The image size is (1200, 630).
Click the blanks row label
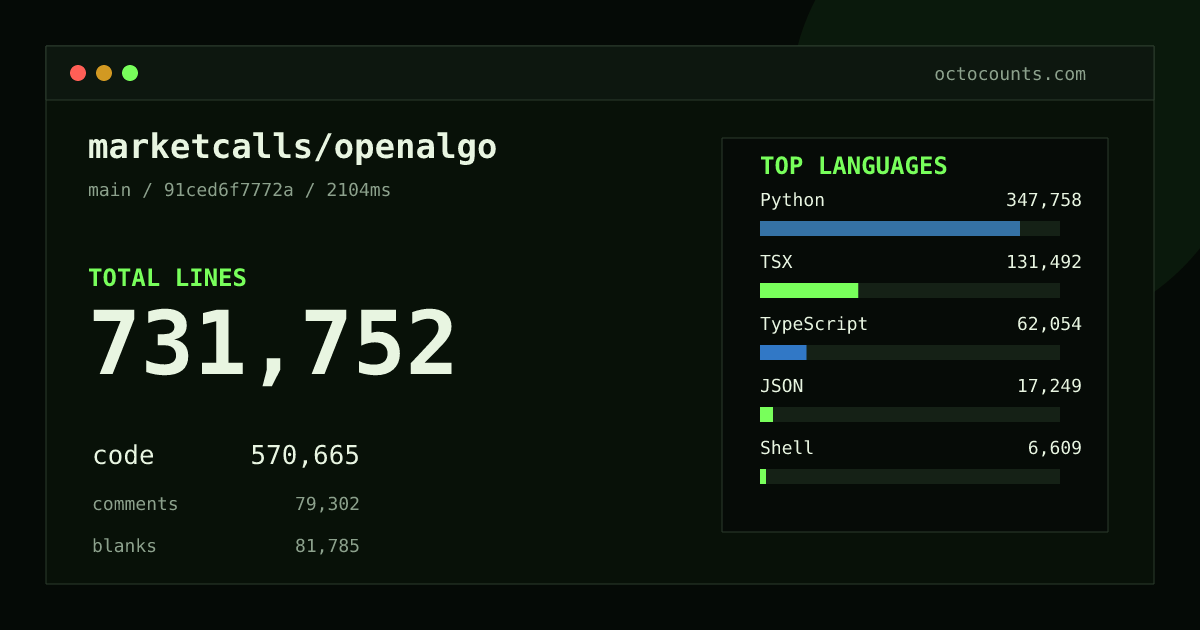(124, 546)
